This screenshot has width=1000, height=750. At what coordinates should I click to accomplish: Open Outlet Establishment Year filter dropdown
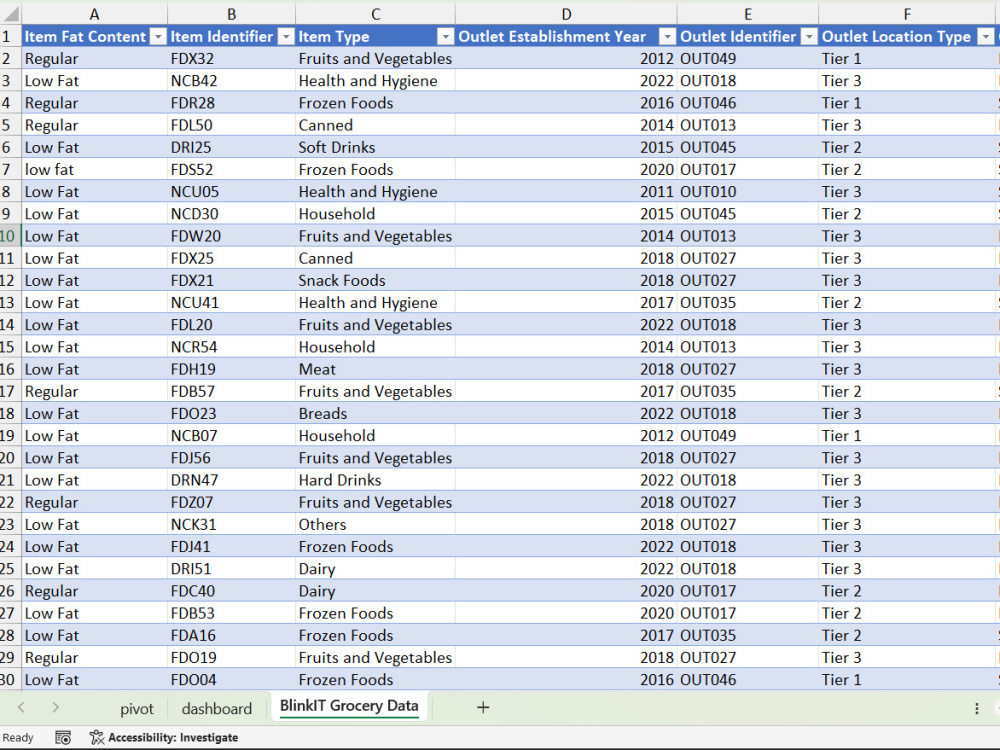coord(666,37)
